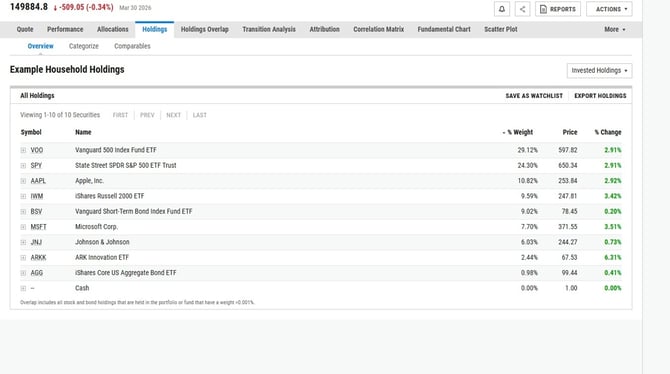Expand the VOO row plus icon
Viewport: 670px width, 374px height.
tap(23, 150)
